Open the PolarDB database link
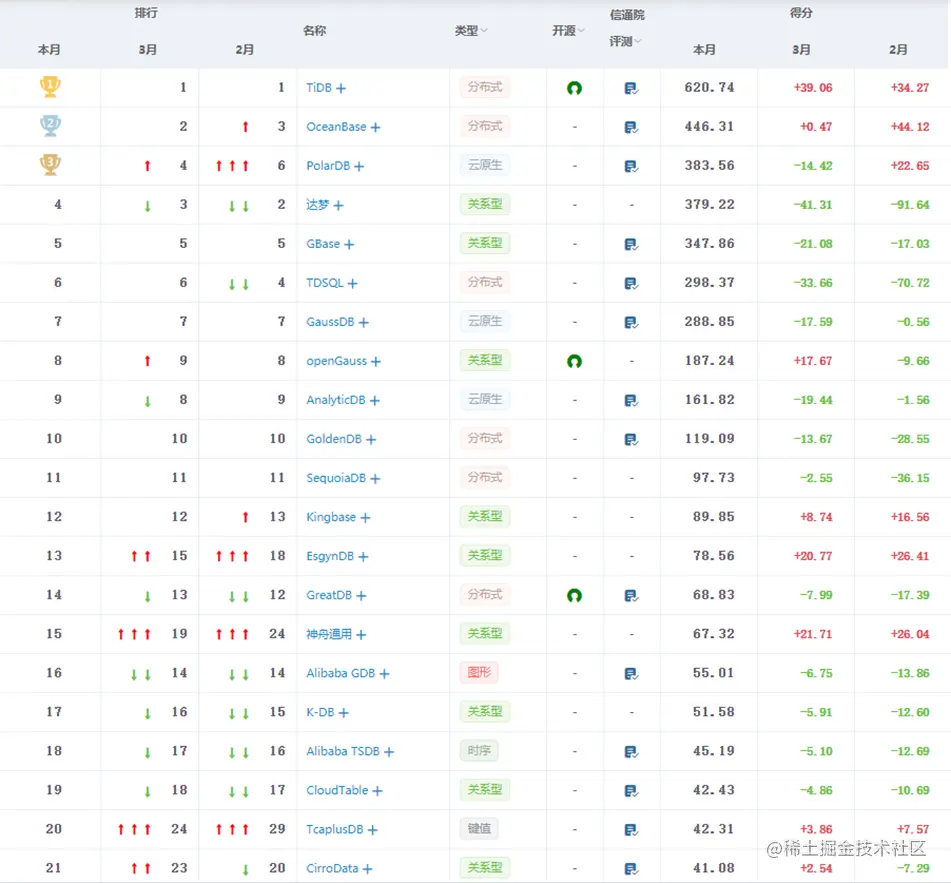 [x=328, y=166]
